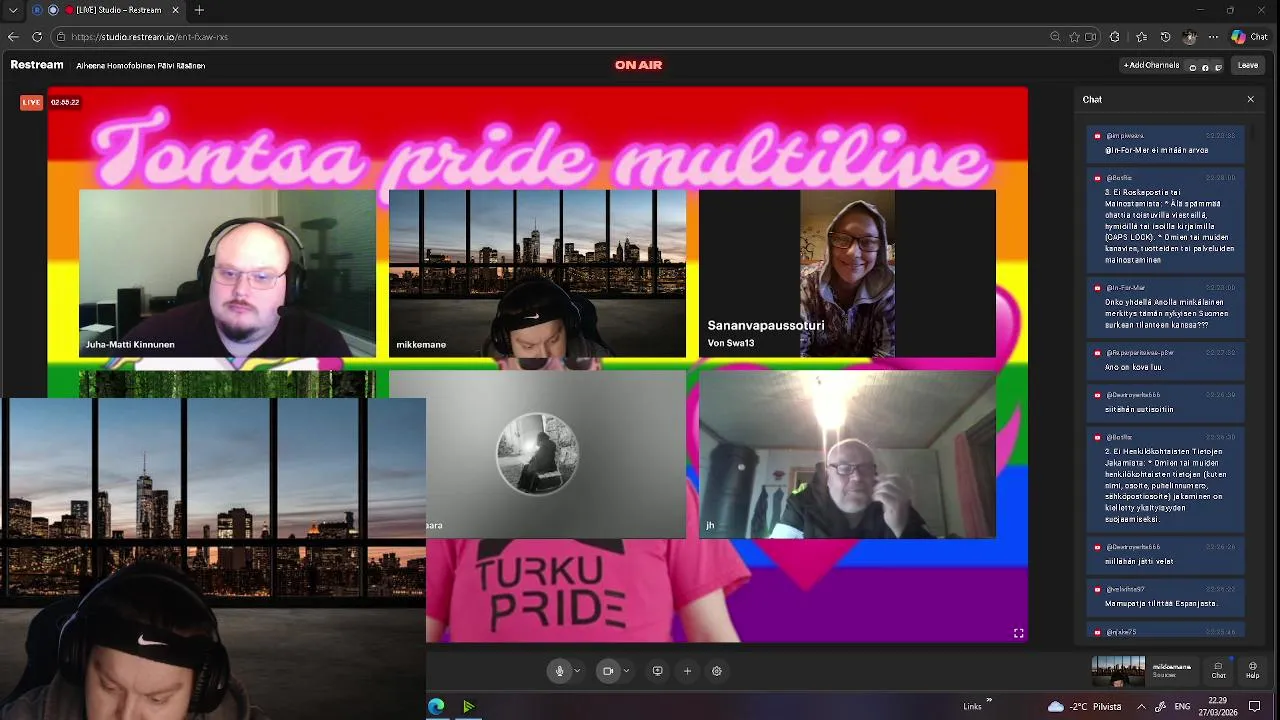Open browser Settings and more menu
Image resolution: width=1280 pixels, height=720 pixels.
(x=1213, y=37)
